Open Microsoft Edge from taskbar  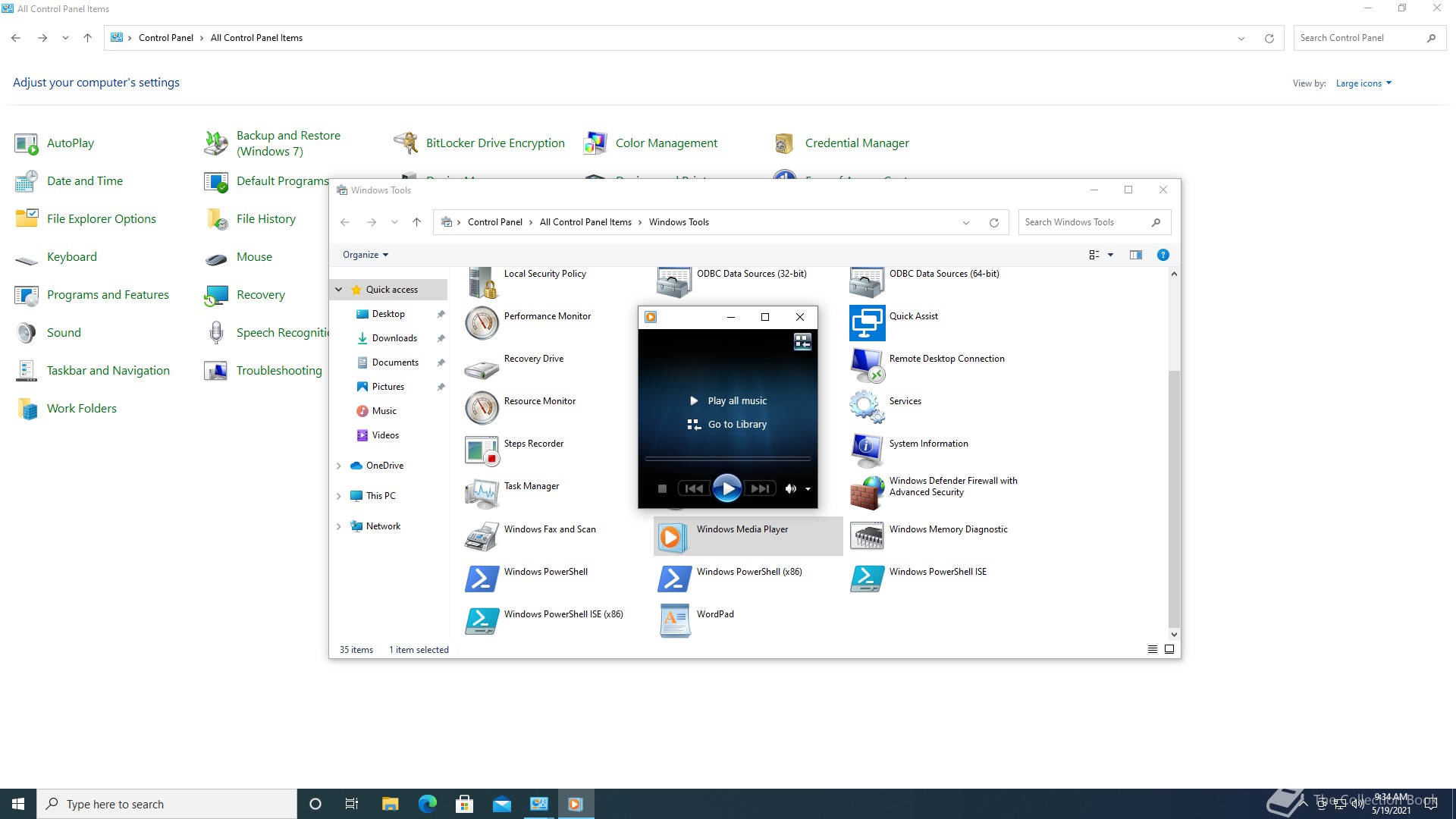click(x=428, y=804)
